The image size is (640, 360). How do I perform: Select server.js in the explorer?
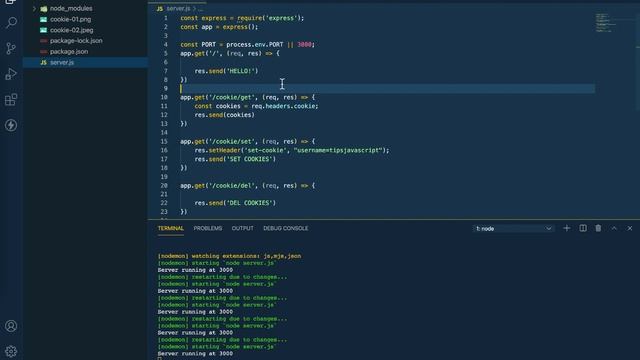tap(85, 62)
